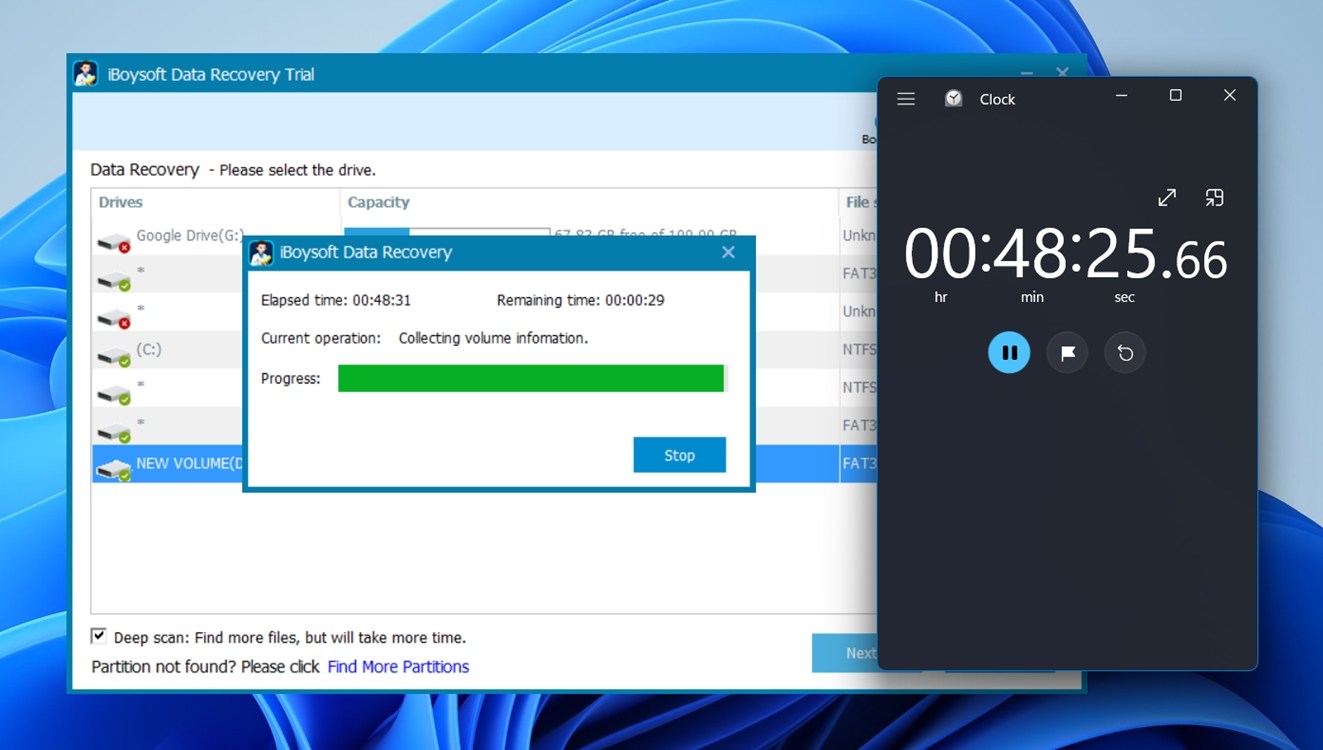Minimize the Clock window
Screen dimensions: 1323x750
pyautogui.click(x=1122, y=96)
